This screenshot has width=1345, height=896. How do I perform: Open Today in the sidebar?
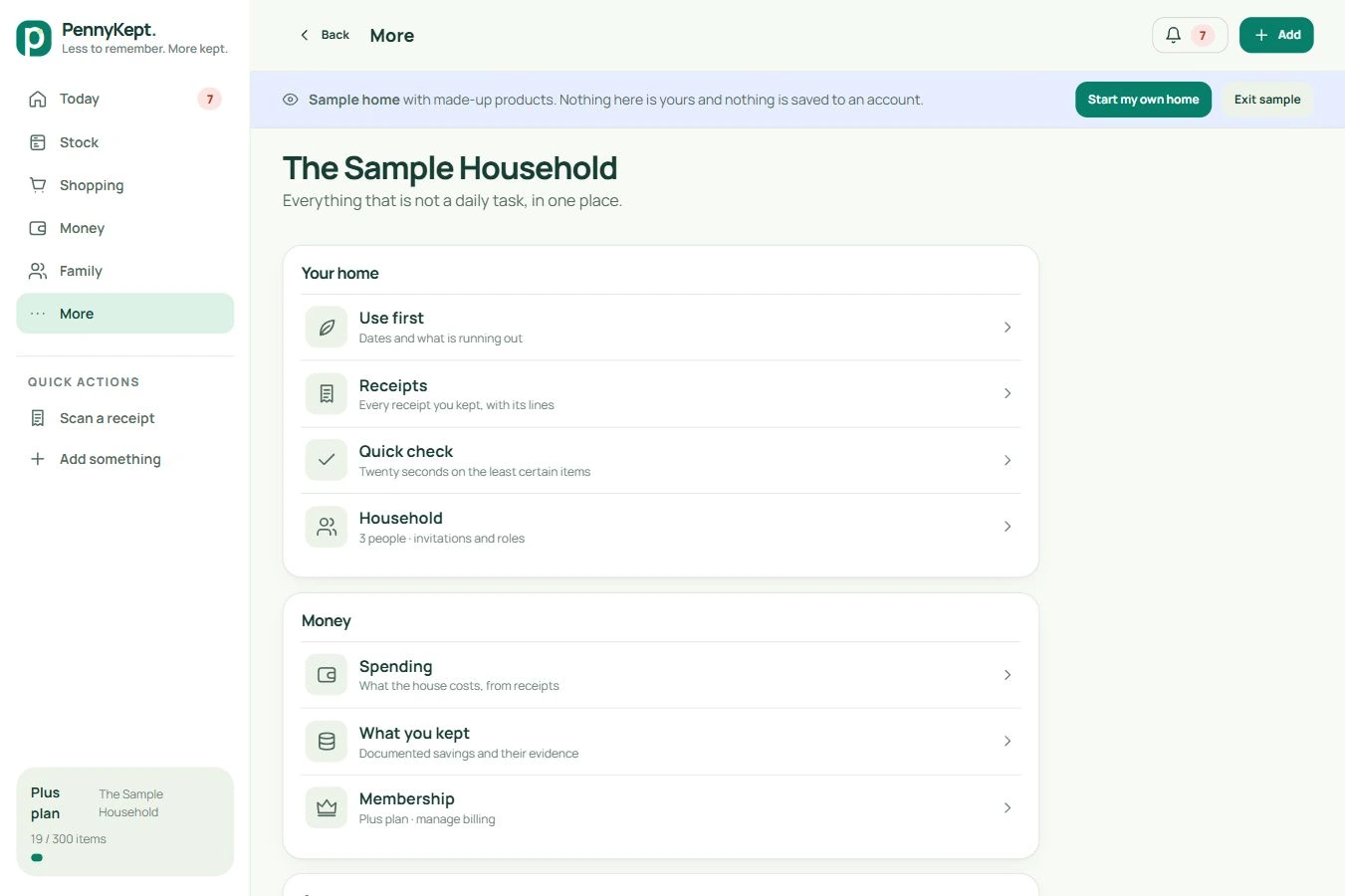125,99
